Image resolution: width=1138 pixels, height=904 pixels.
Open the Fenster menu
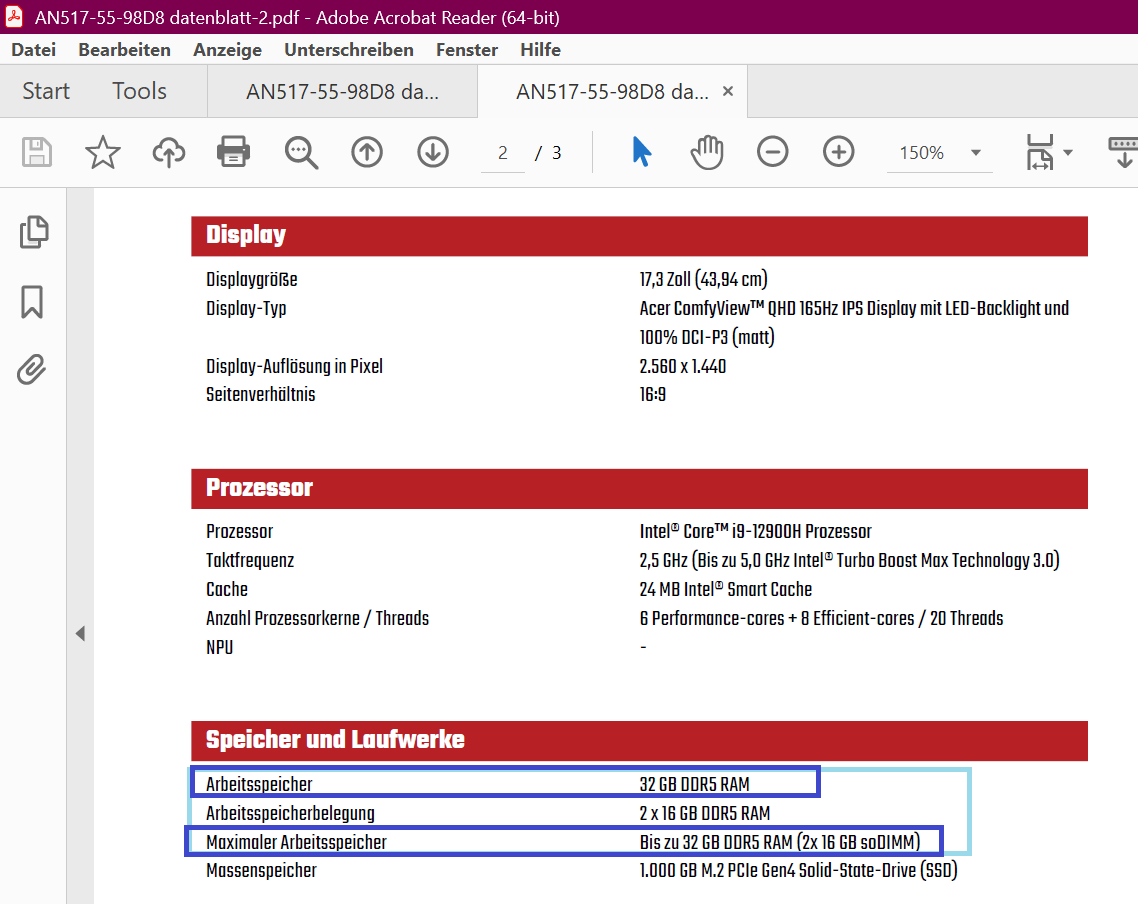(x=467, y=49)
